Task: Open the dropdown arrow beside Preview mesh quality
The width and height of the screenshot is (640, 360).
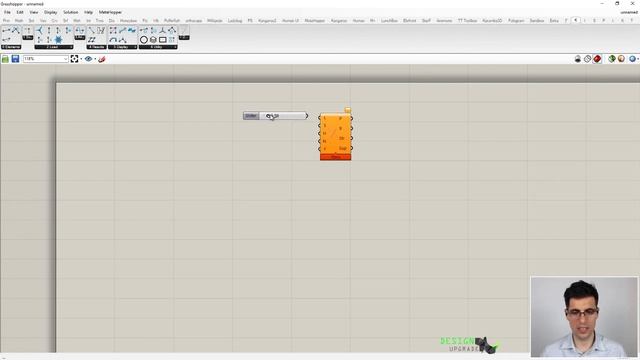Action: click(638, 59)
